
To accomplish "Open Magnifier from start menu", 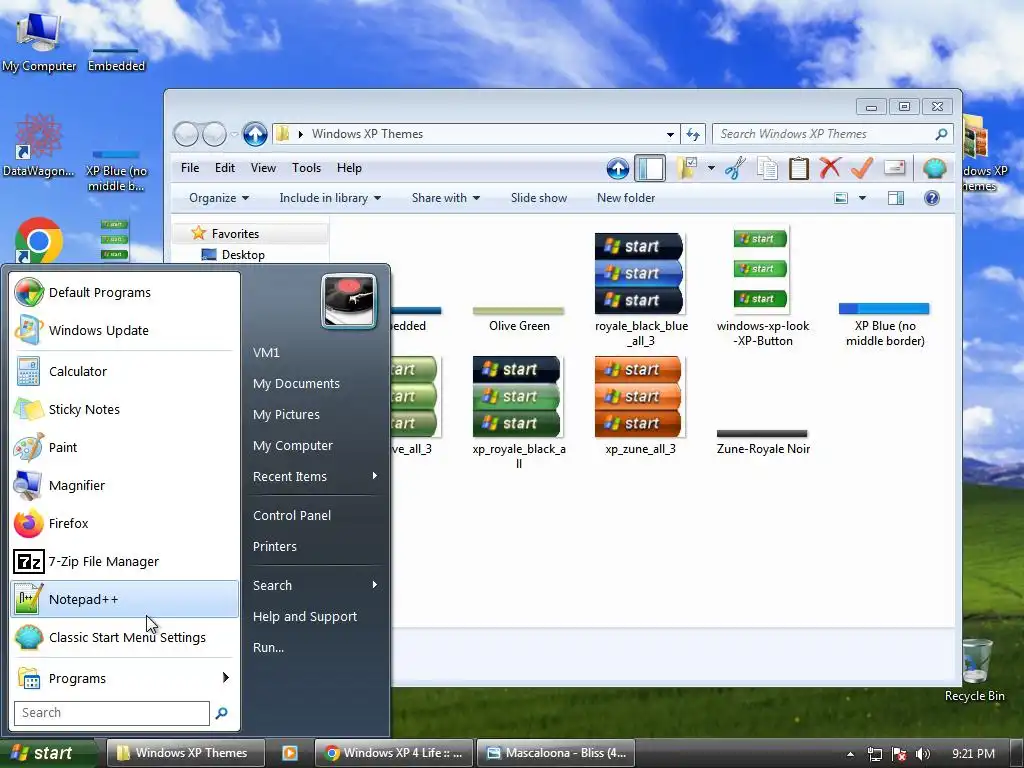I will [125, 485].
